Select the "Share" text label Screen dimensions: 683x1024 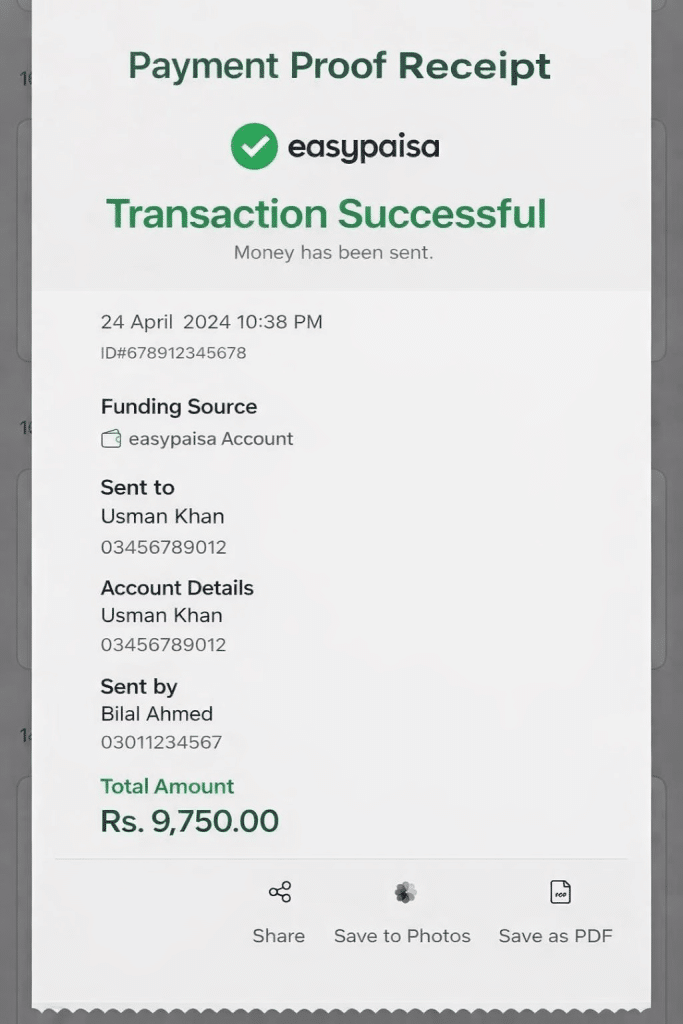pos(278,936)
